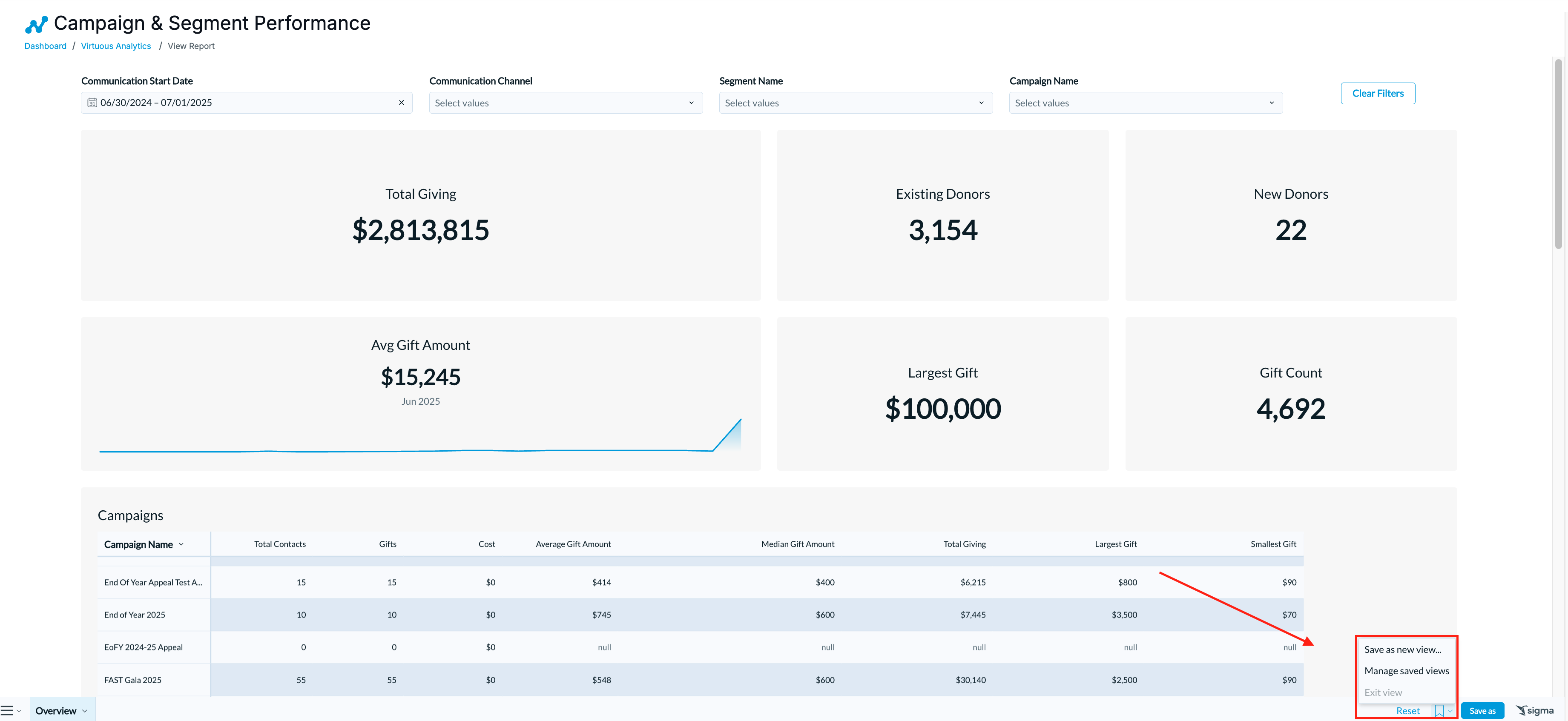1568x721 pixels.
Task: Click the $7,445 Total Giving cell
Action: pyautogui.click(x=973, y=615)
